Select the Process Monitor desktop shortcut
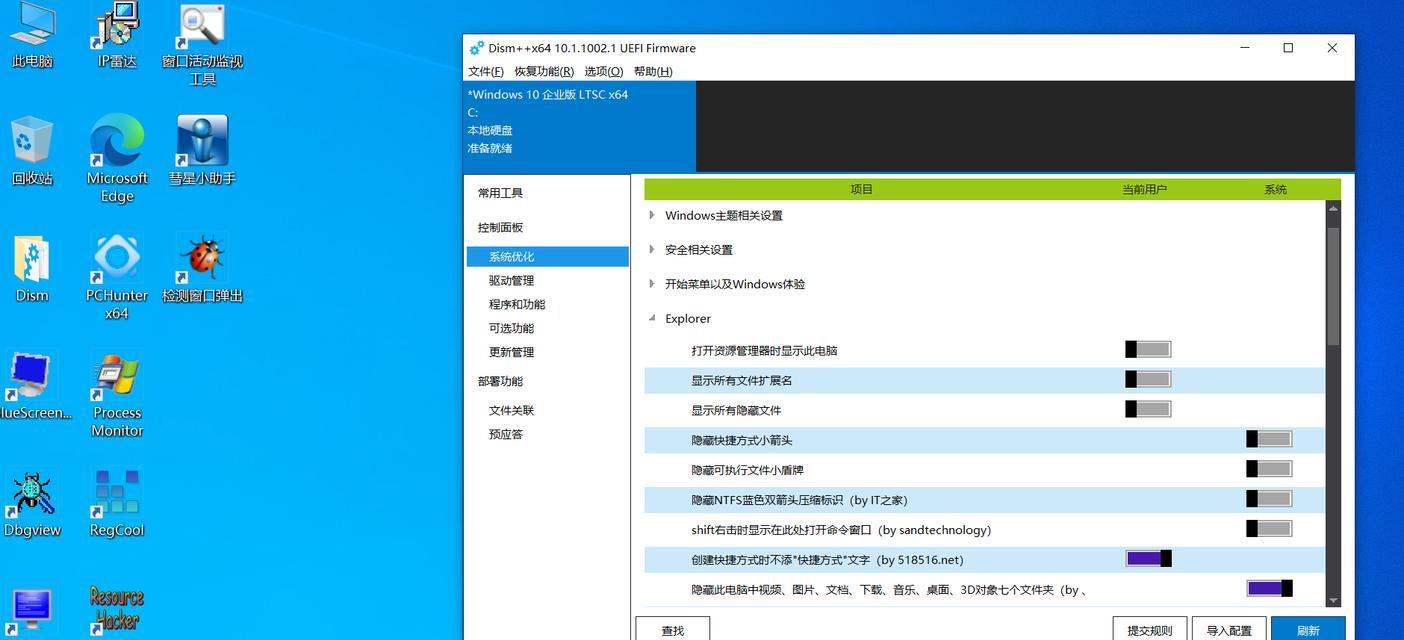This screenshot has height=640, width=1404. coord(117,396)
